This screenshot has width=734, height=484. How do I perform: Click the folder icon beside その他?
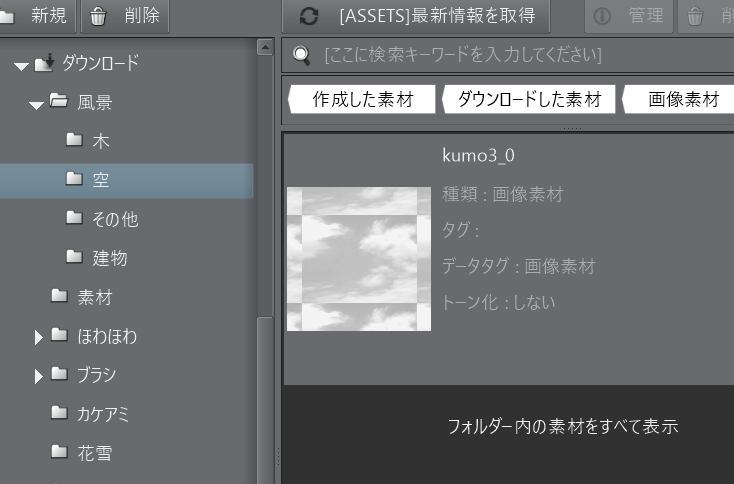point(74,217)
